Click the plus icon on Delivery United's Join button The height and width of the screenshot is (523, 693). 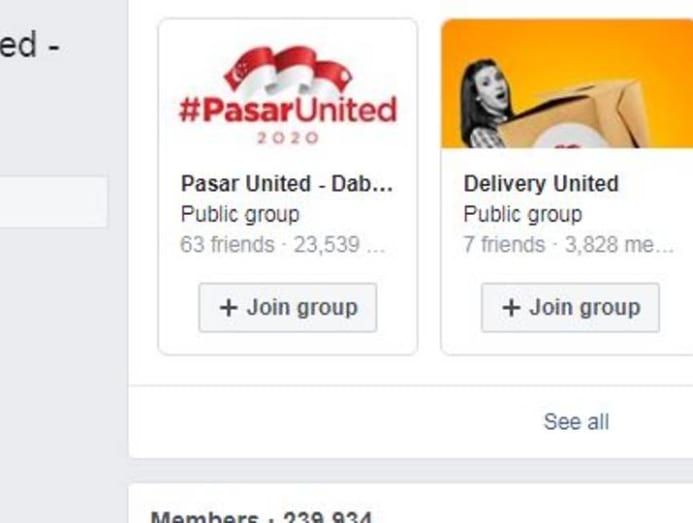pos(511,308)
